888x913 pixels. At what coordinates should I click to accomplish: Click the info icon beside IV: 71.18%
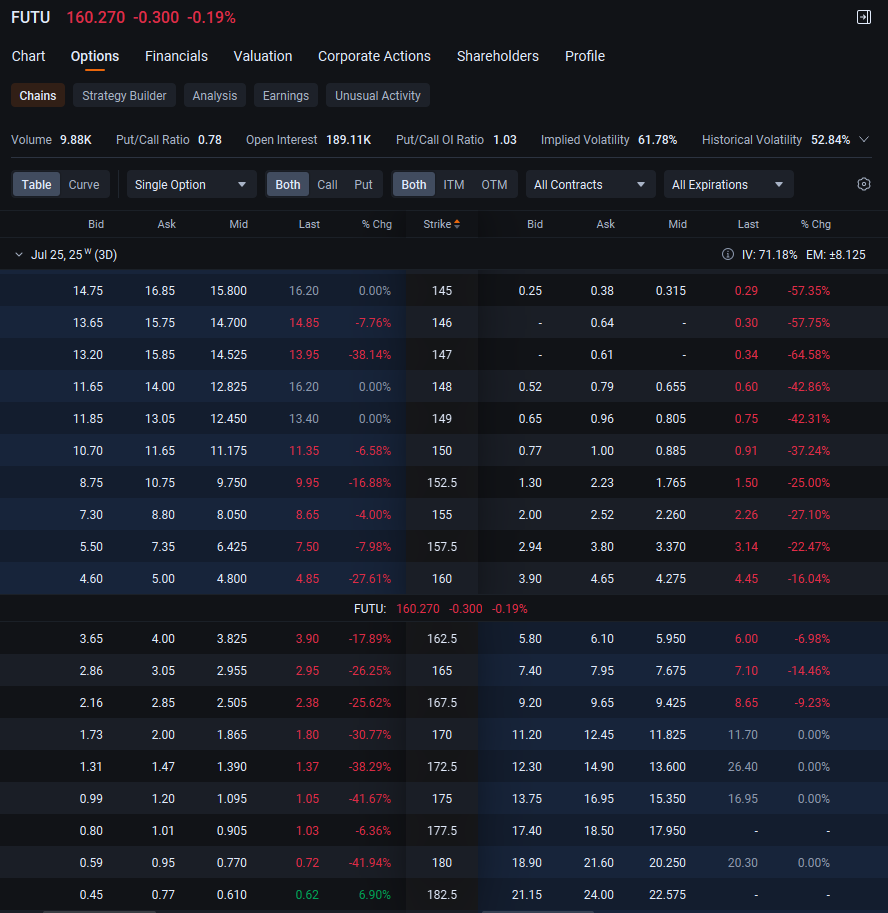pos(727,254)
